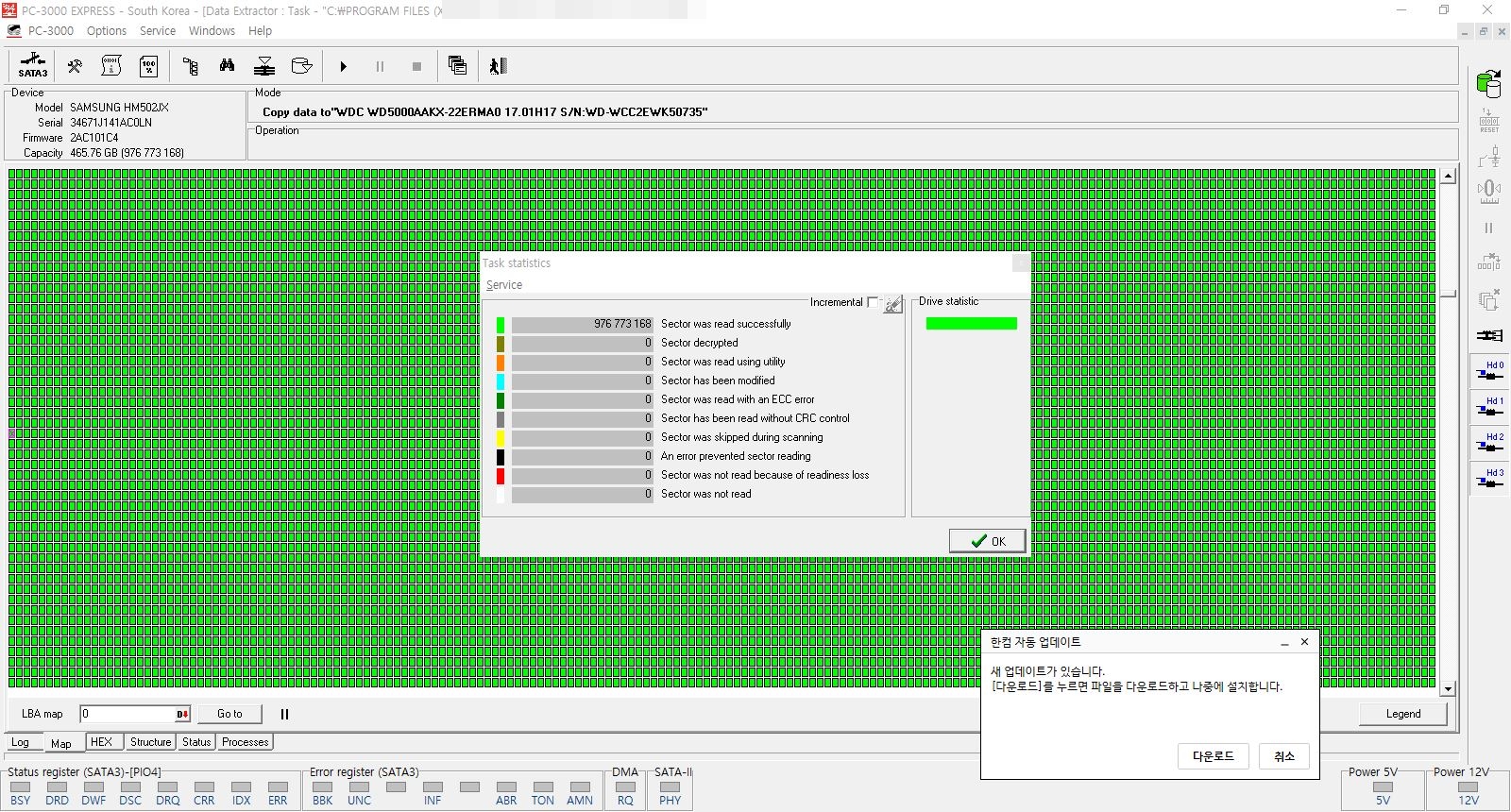This screenshot has width=1511, height=812.
Task: Open the crossed hammer and wrench utilities icon
Action: [74, 66]
